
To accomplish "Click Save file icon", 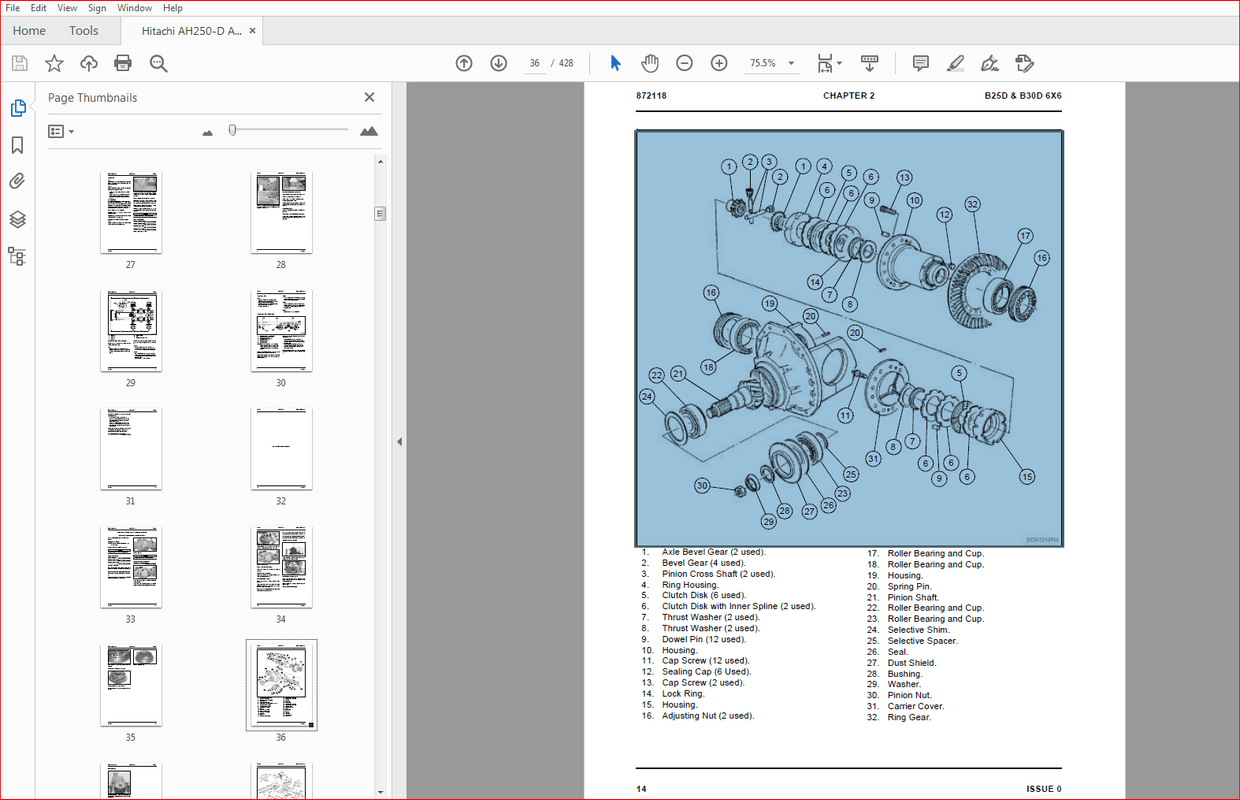I will (x=19, y=62).
